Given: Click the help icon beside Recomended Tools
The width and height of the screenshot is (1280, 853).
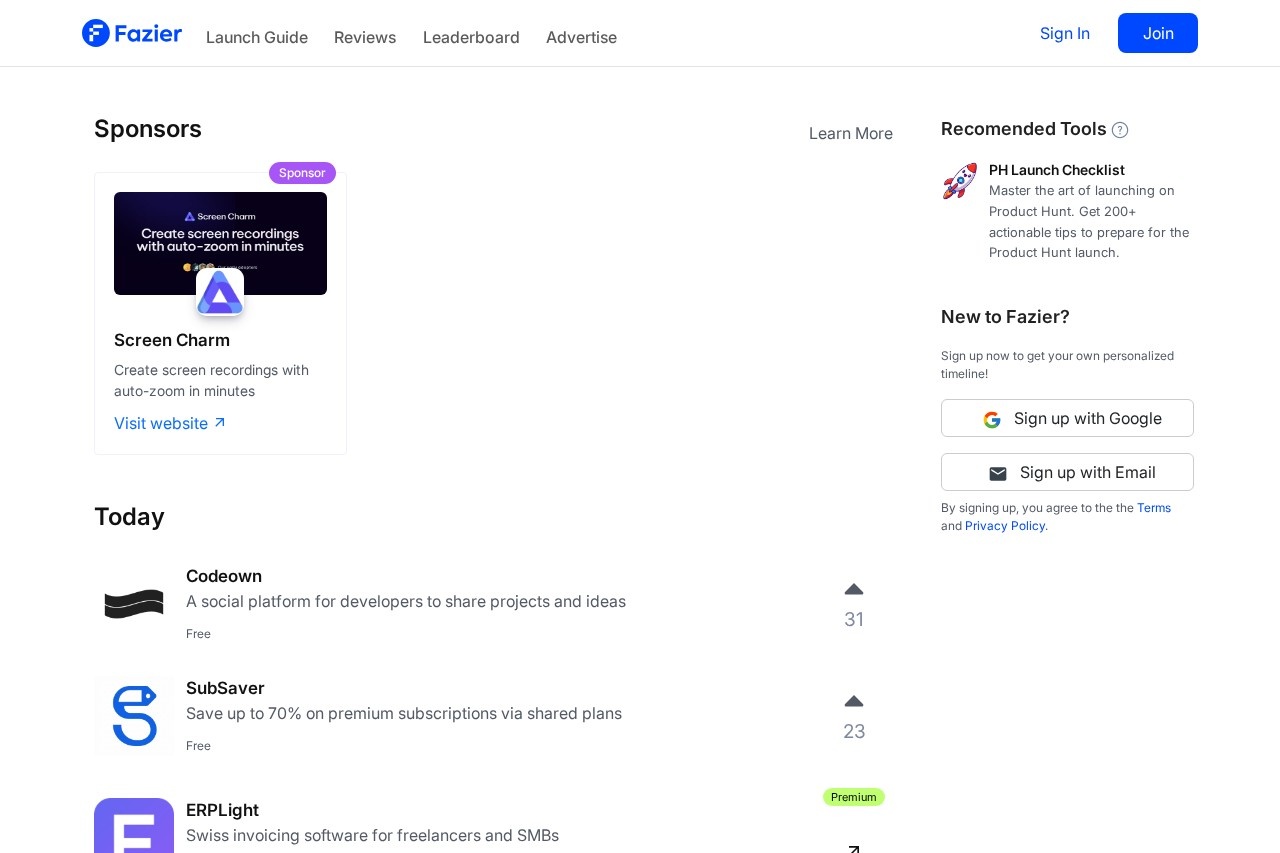Looking at the screenshot, I should [x=1120, y=130].
